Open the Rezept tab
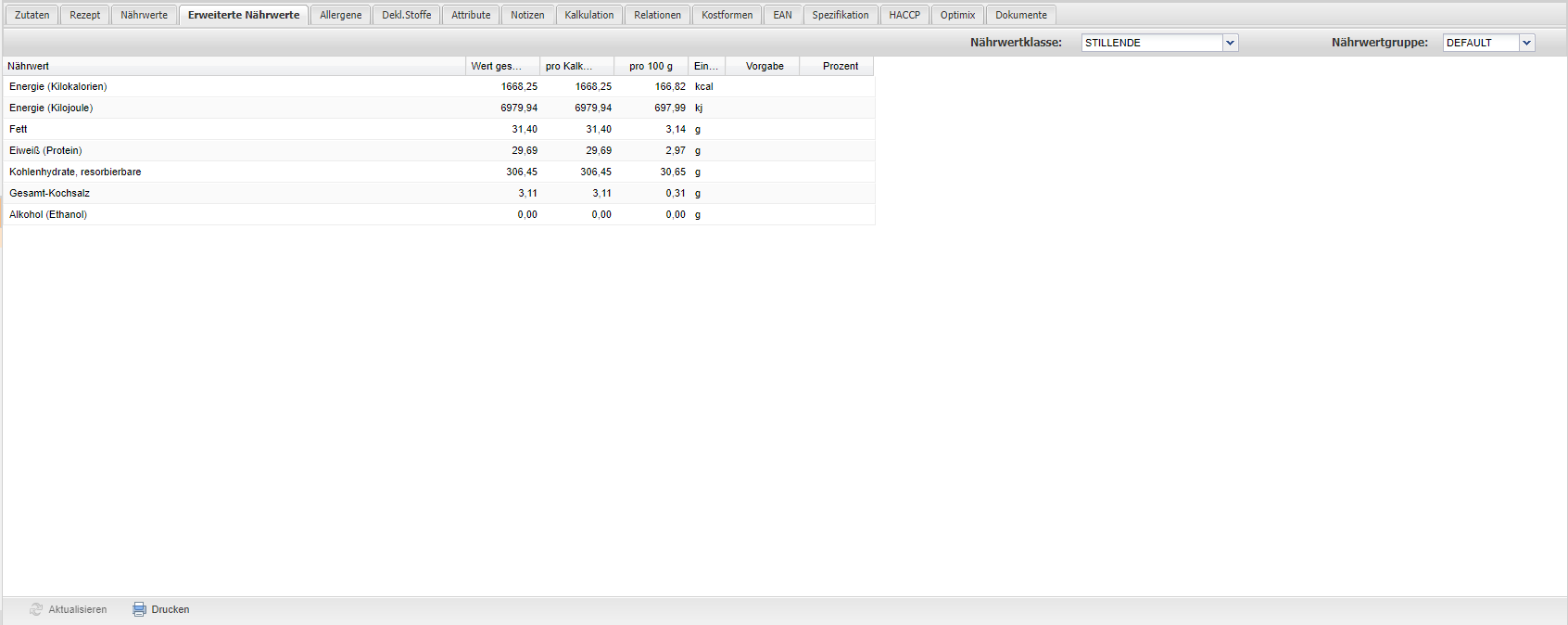1568x625 pixels. click(85, 15)
